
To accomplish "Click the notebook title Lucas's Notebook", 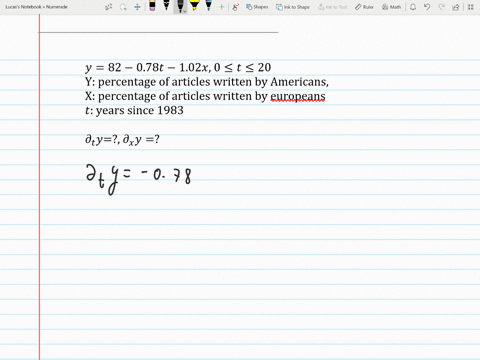I will [x=37, y=7].
